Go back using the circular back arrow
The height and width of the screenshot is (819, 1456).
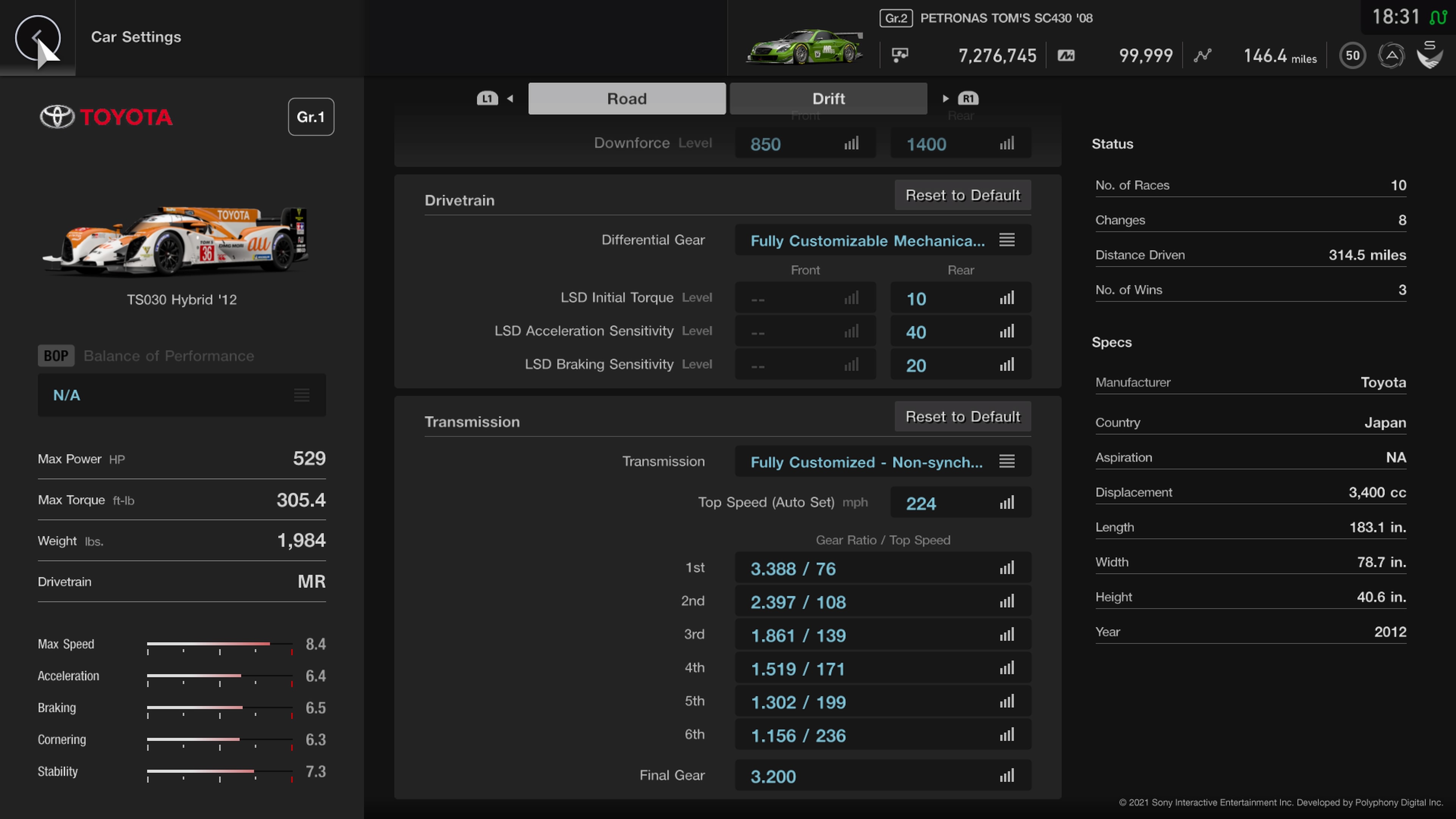(x=37, y=38)
